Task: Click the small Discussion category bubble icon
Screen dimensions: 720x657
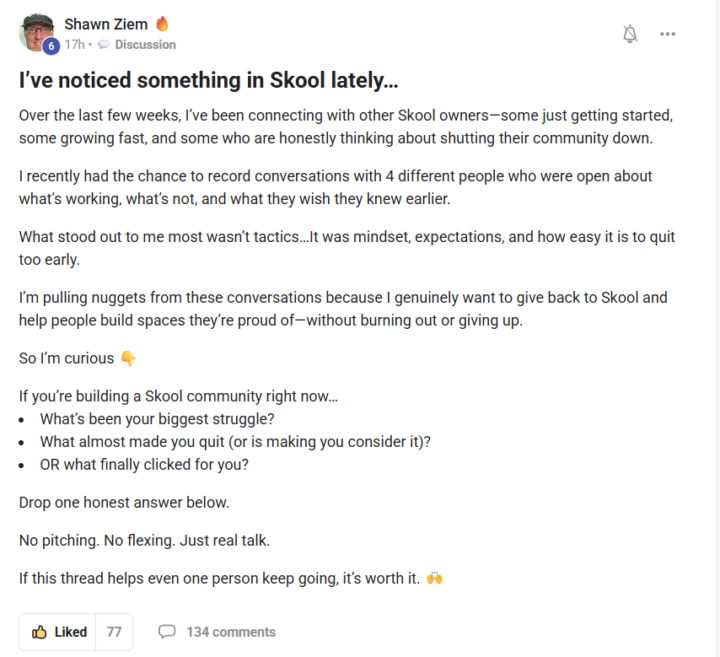Action: [x=104, y=45]
